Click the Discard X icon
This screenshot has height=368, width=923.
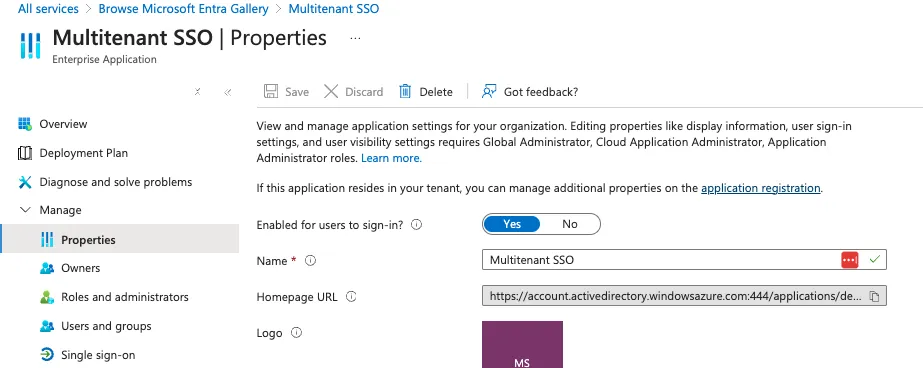point(331,91)
